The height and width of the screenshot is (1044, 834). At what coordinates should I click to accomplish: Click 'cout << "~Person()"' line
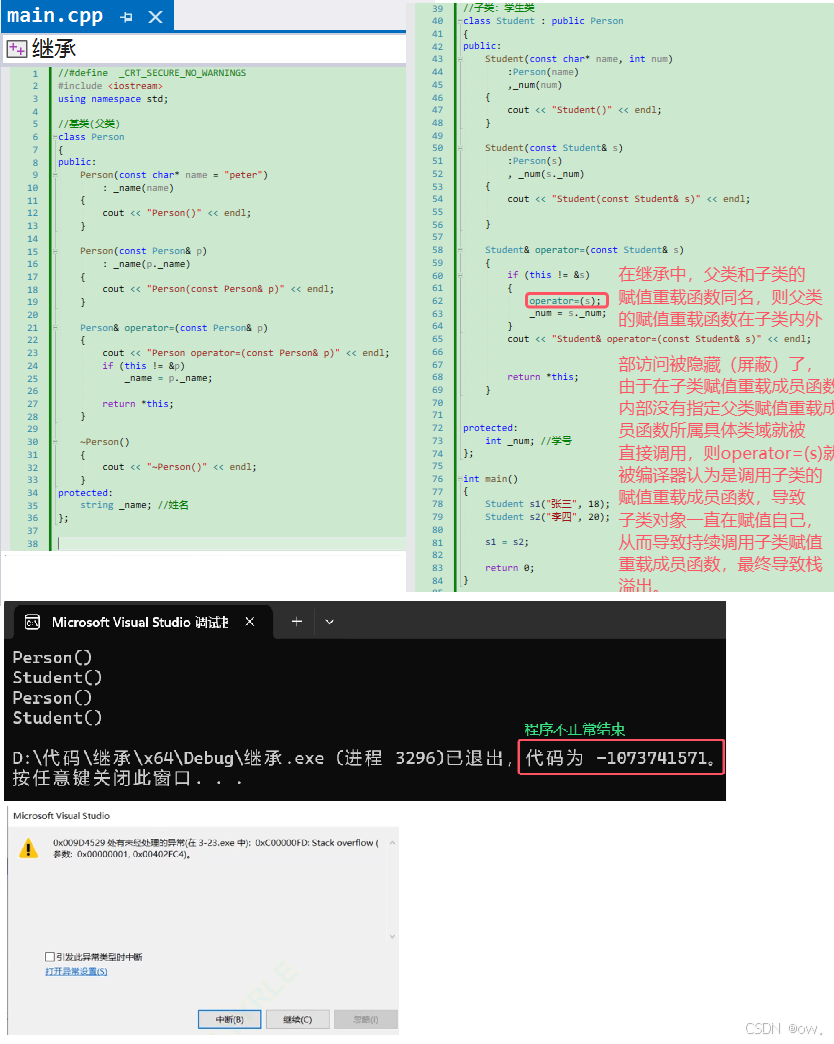pyautogui.click(x=179, y=467)
